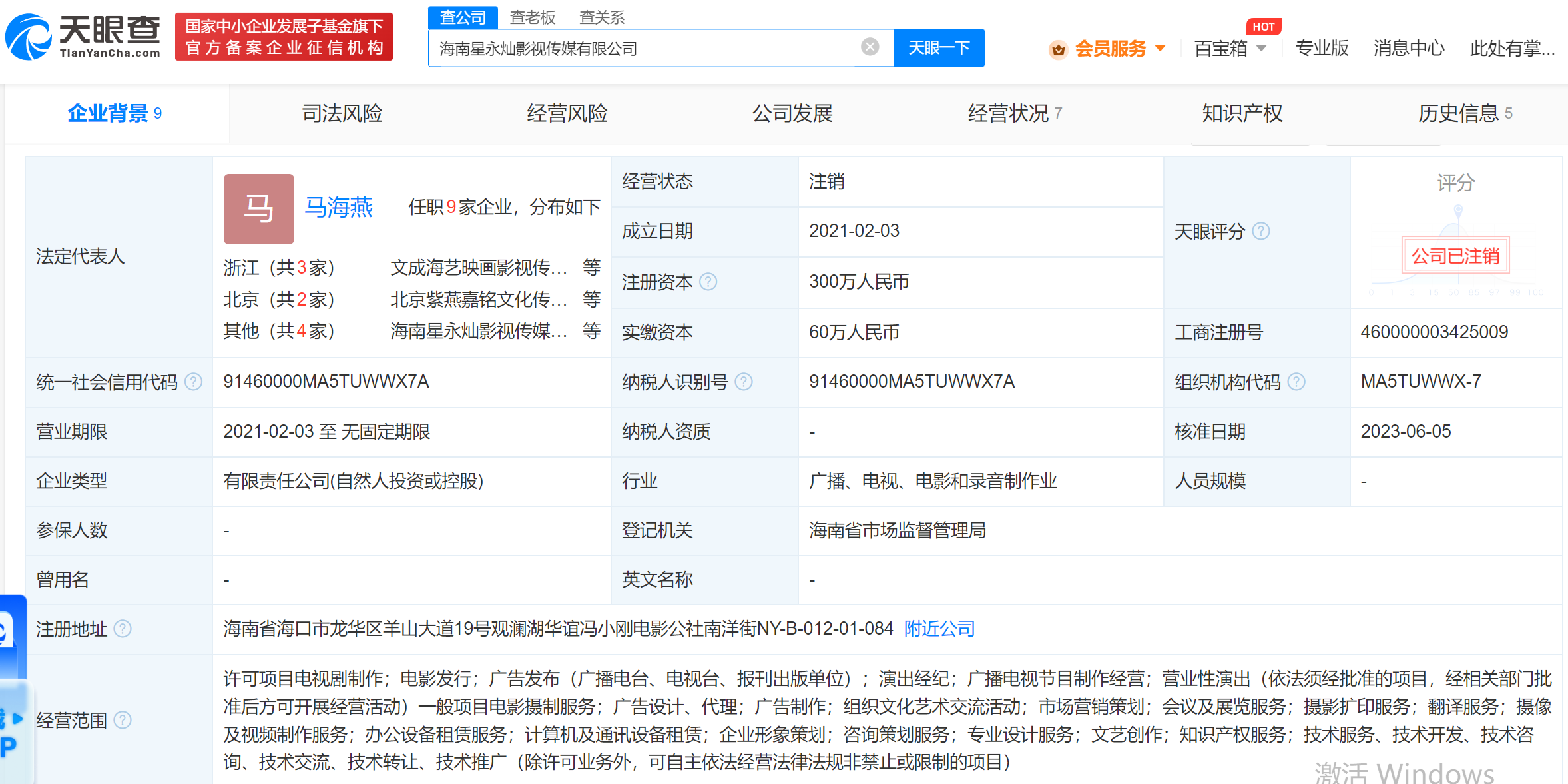The height and width of the screenshot is (784, 1568).
Task: Expand 浙江 companies list via 等
Action: 591,267
